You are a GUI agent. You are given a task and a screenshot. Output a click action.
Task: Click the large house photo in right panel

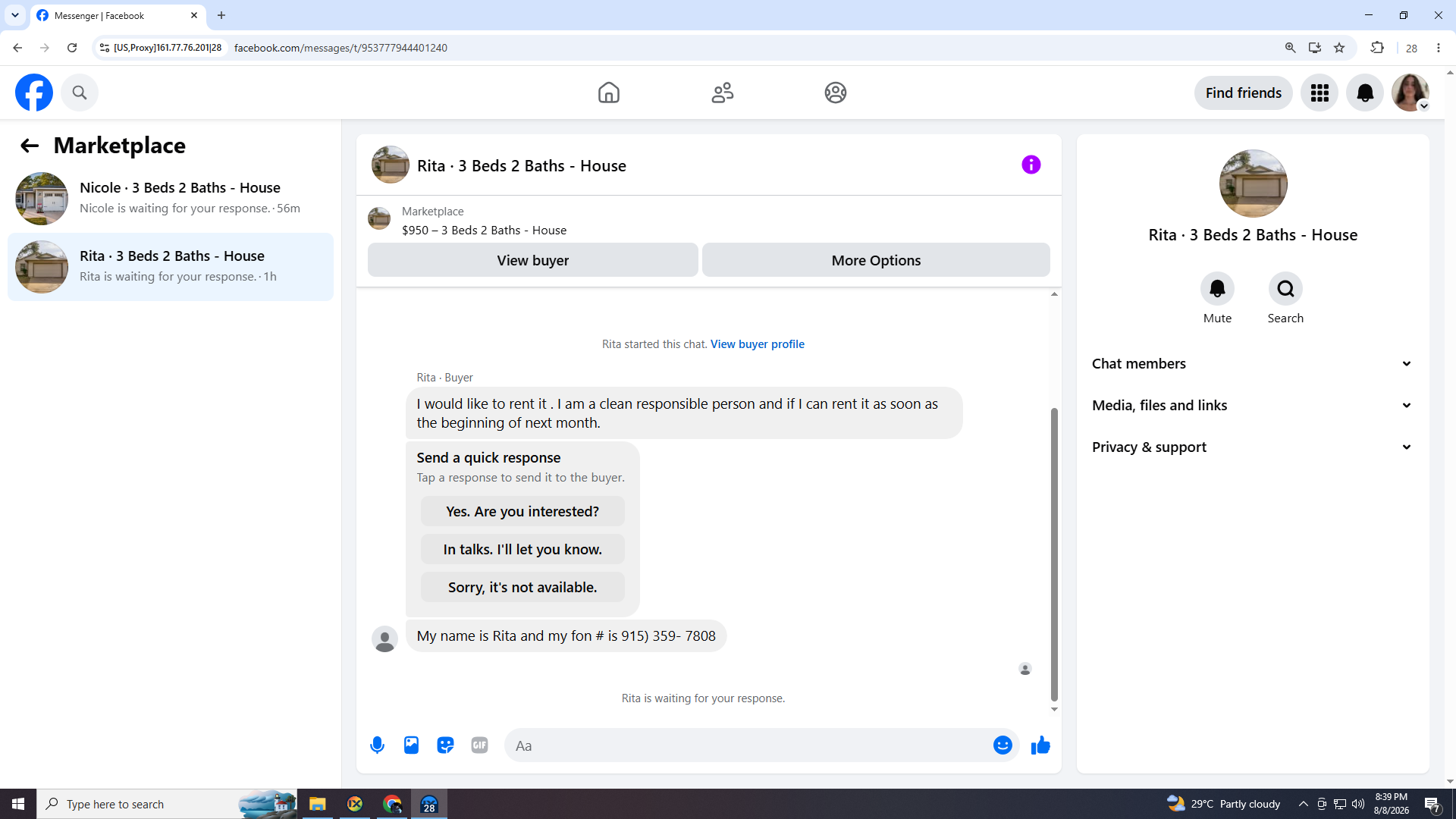click(1253, 184)
